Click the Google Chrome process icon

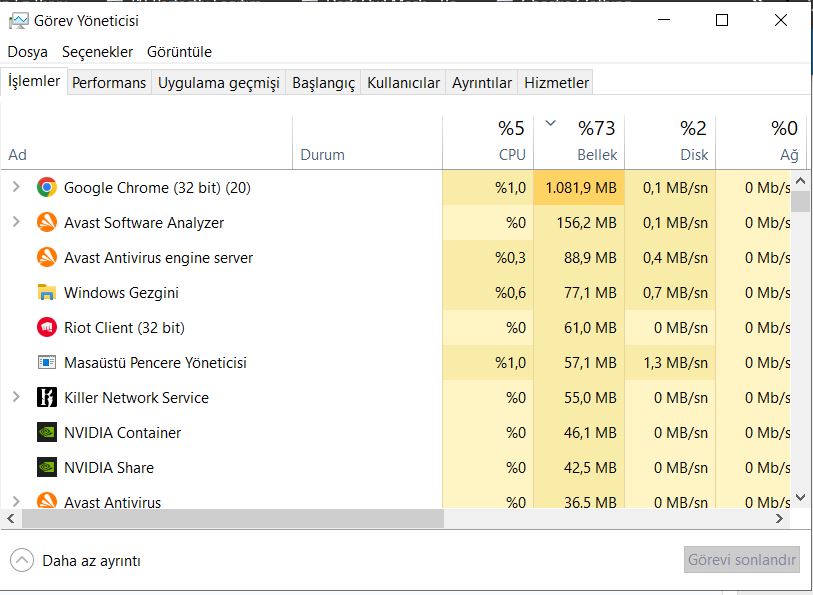(x=46, y=187)
